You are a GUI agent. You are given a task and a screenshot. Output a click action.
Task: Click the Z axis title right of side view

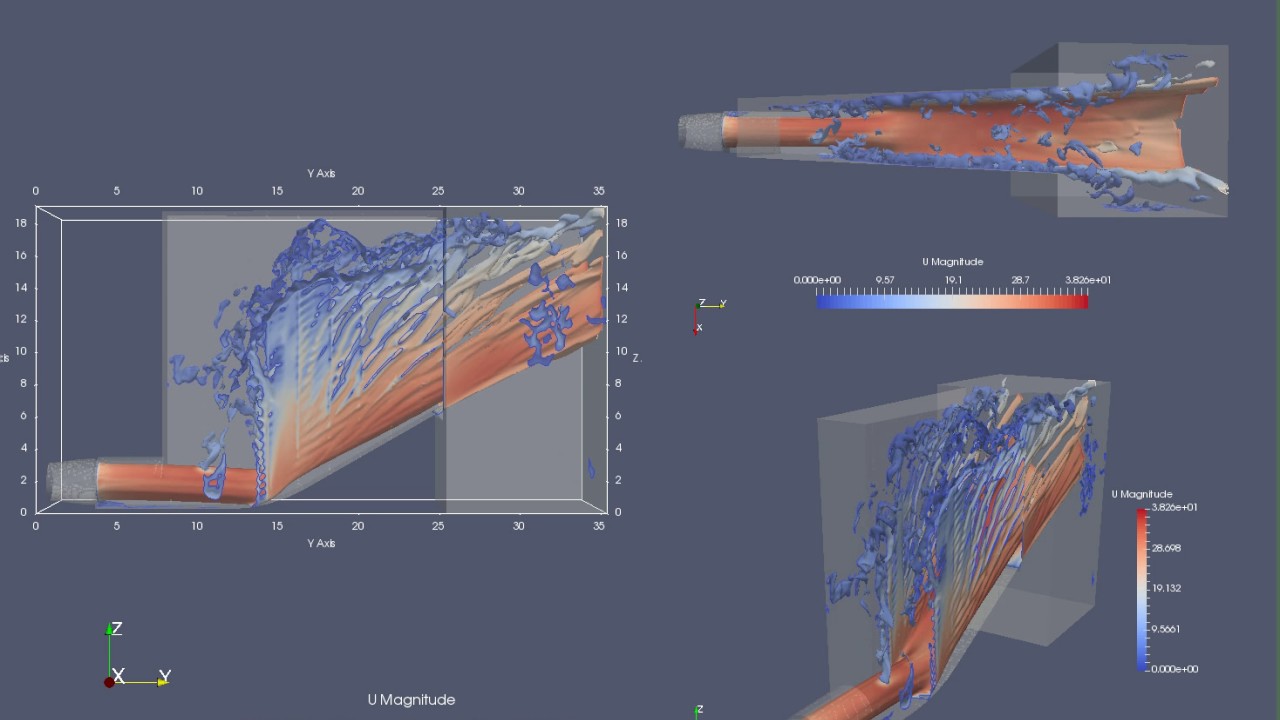click(x=637, y=358)
